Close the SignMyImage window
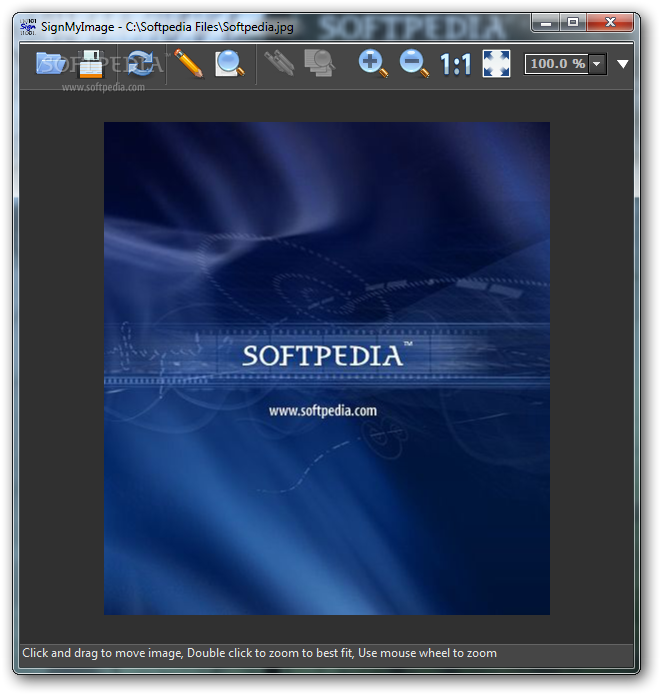The height and width of the screenshot is (695, 661). pos(610,23)
